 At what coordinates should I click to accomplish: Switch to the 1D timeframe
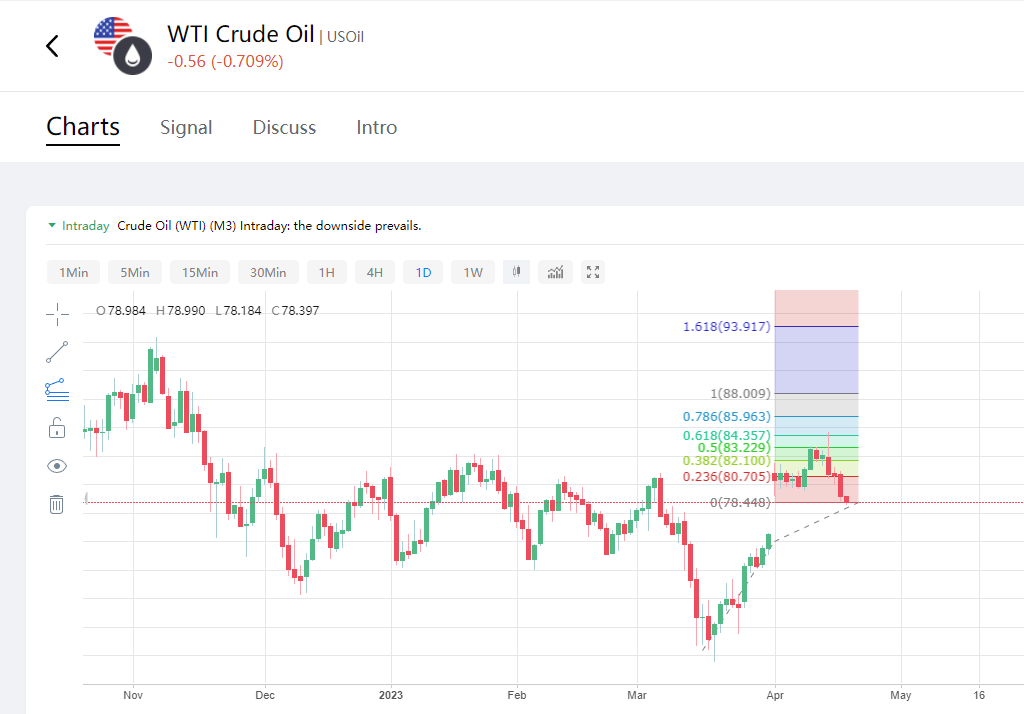point(423,272)
